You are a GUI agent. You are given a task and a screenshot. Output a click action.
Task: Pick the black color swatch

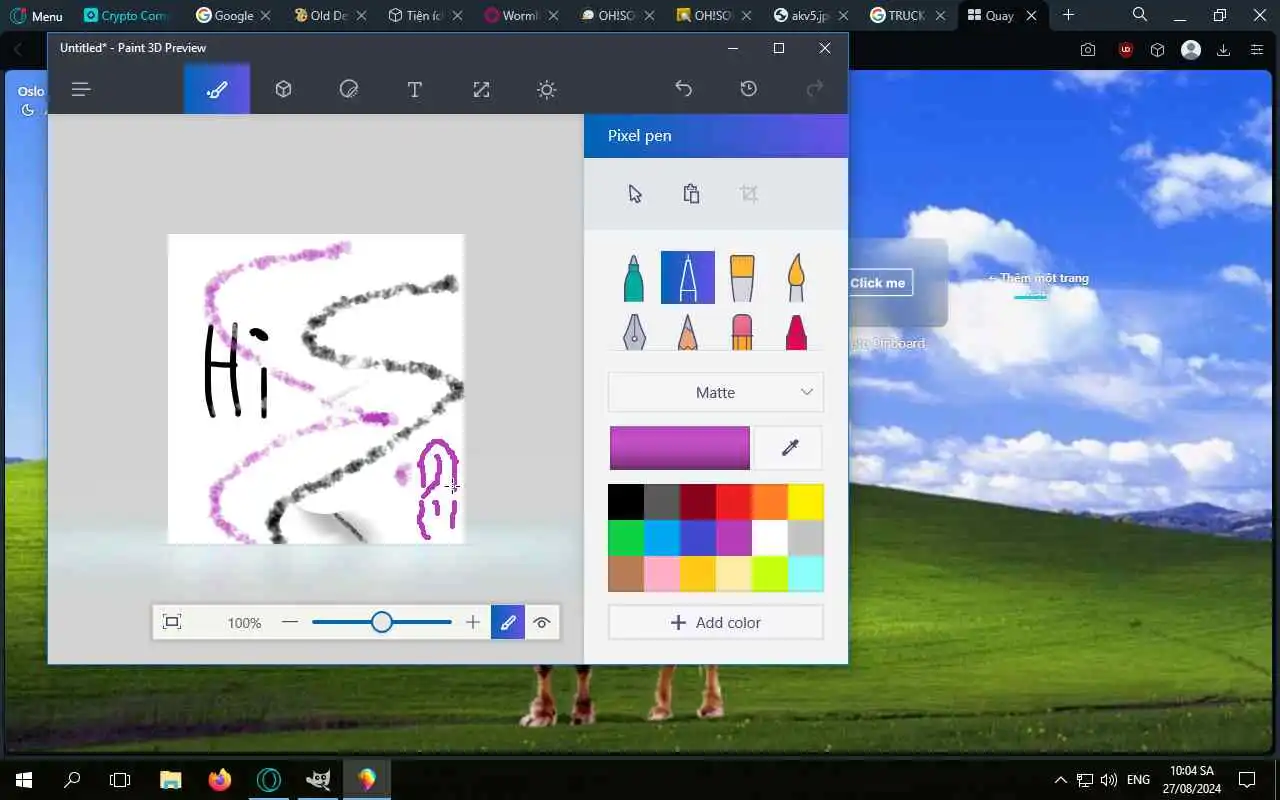(x=626, y=502)
